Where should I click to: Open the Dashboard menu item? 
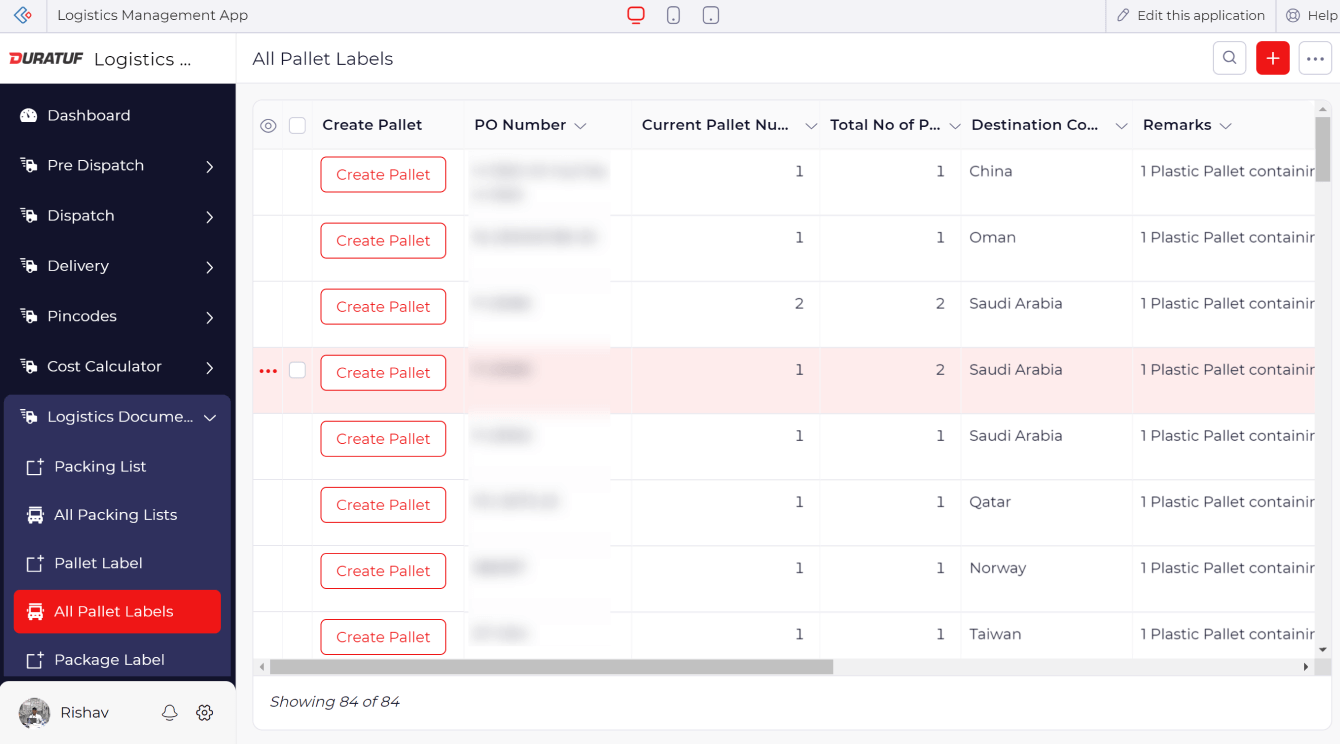click(88, 115)
